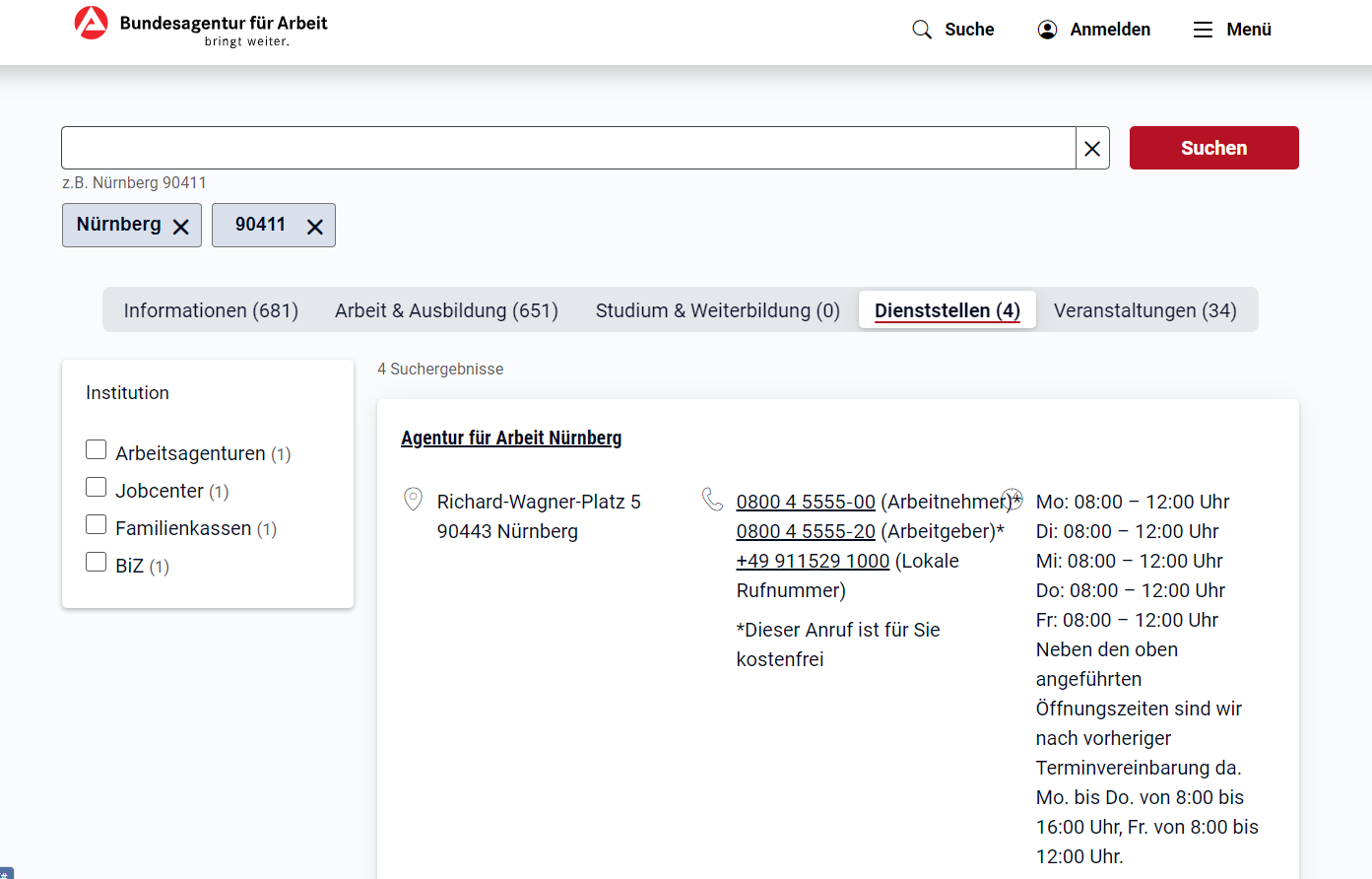Click the 0800 4 5555-20 Arbeitgeber number

pos(806,531)
